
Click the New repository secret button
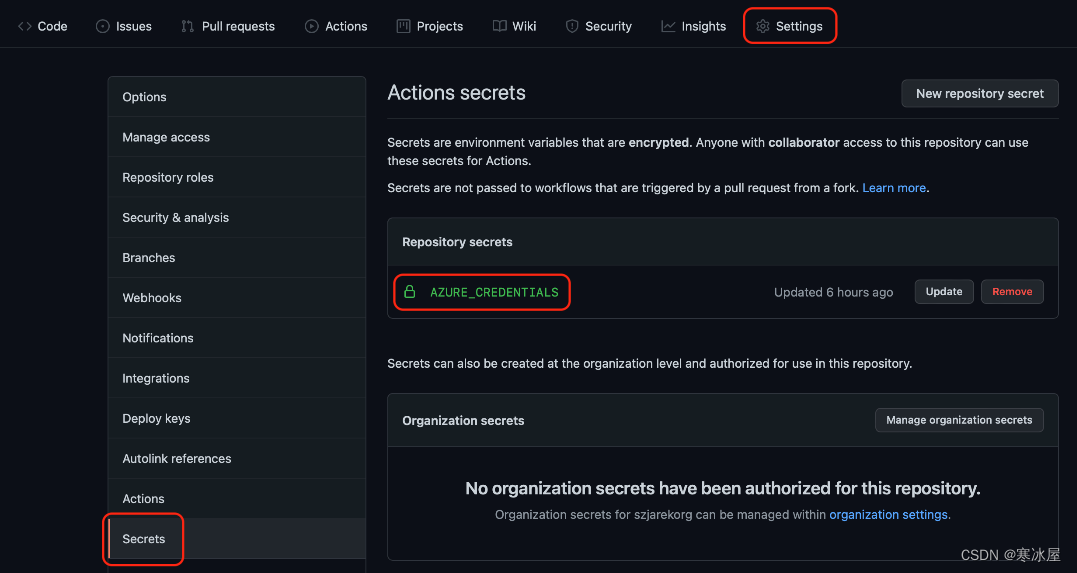(x=979, y=93)
